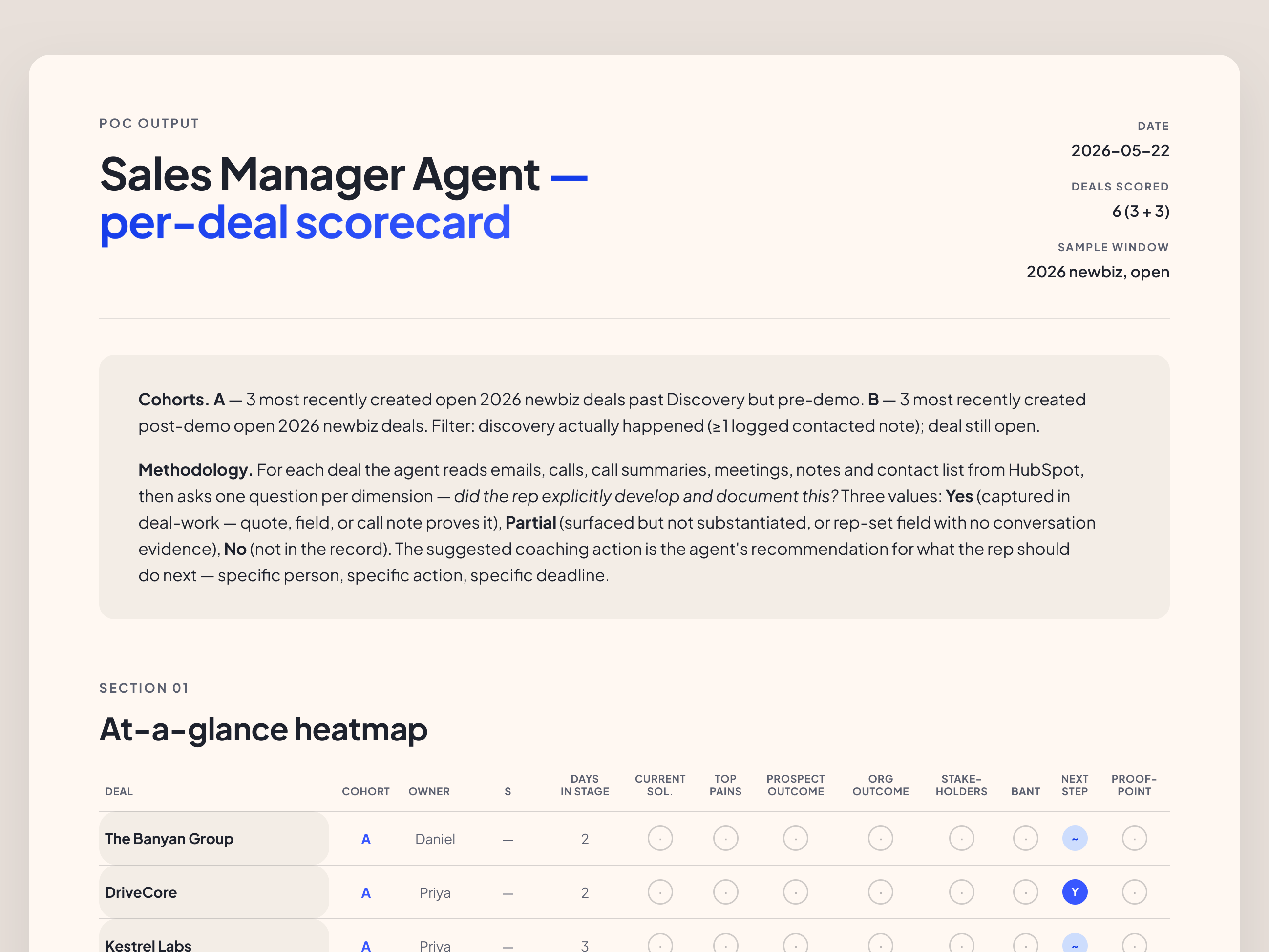1269x952 pixels.
Task: Click owner Daniel in Banyan Group row
Action: point(435,839)
